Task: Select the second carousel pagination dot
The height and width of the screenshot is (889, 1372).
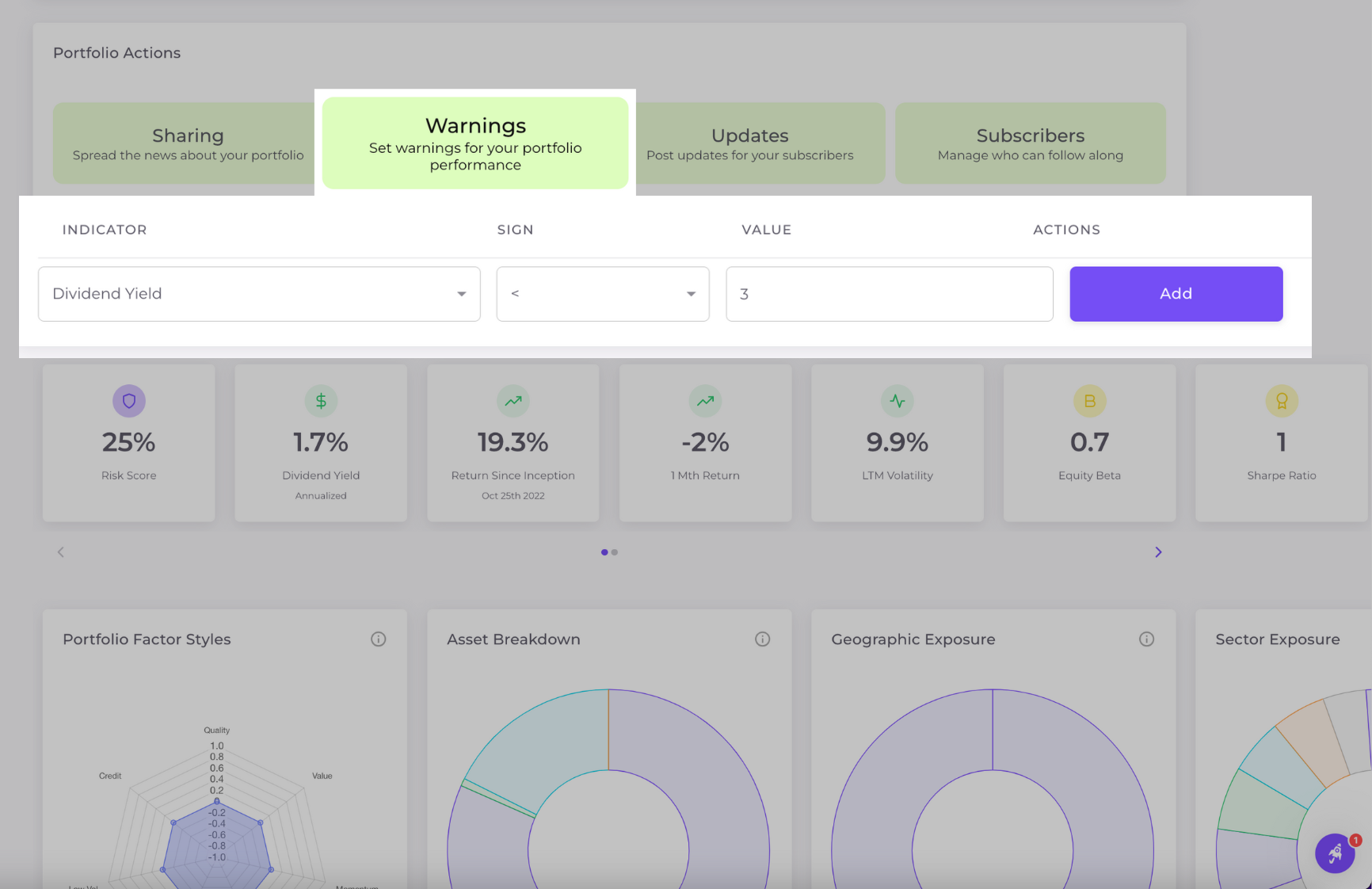Action: tap(615, 552)
